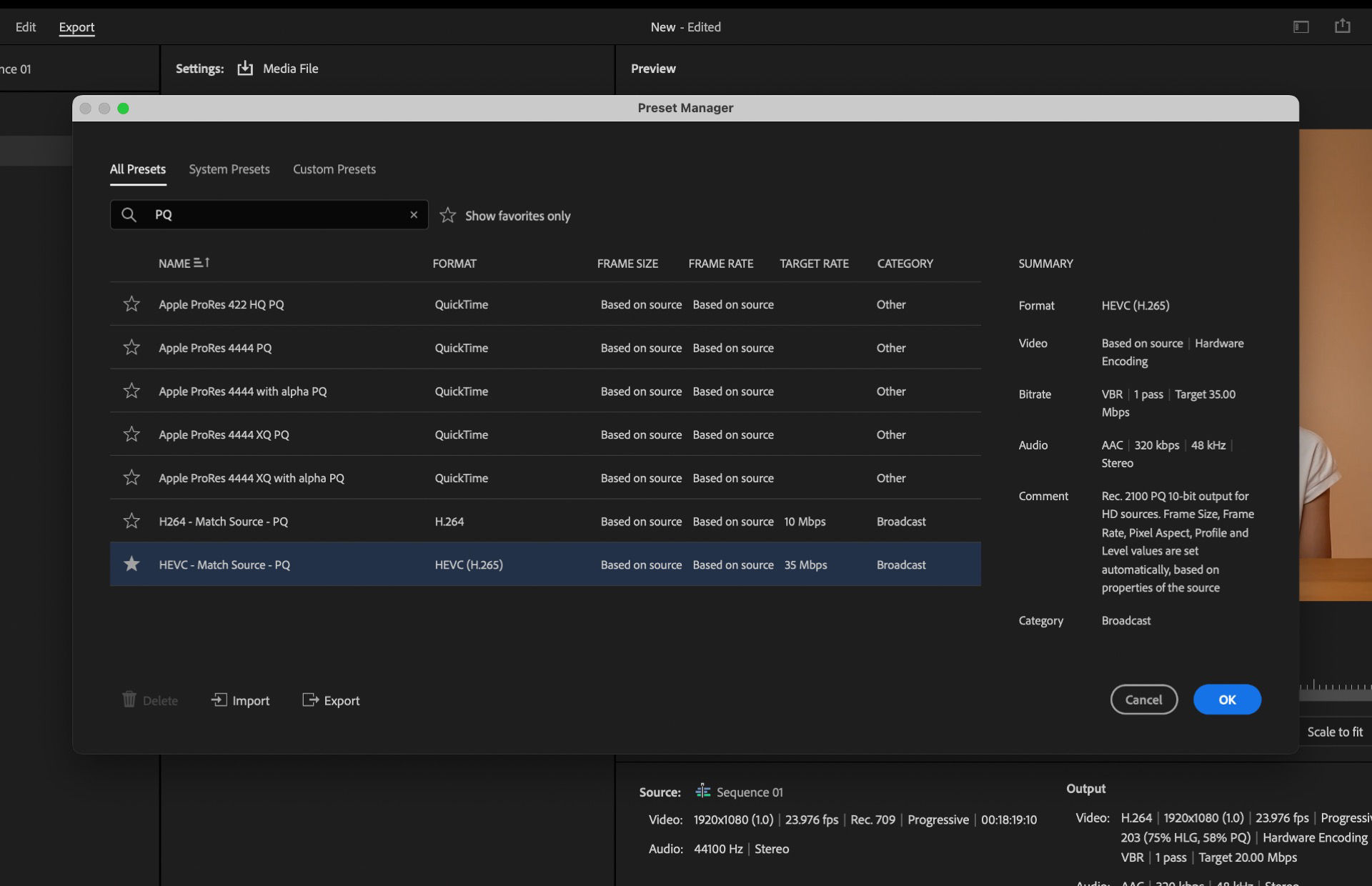Click the Export preset icon

310,700
